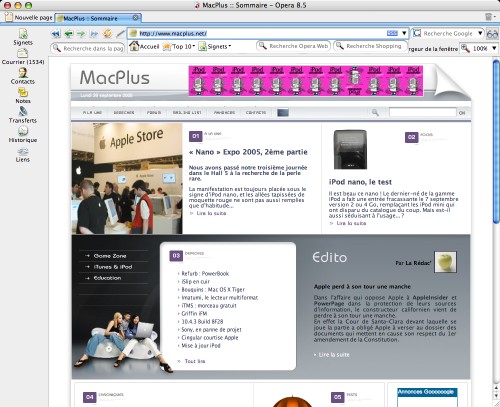Click the Nouvelle page button
500x407 pixels.
29,17
